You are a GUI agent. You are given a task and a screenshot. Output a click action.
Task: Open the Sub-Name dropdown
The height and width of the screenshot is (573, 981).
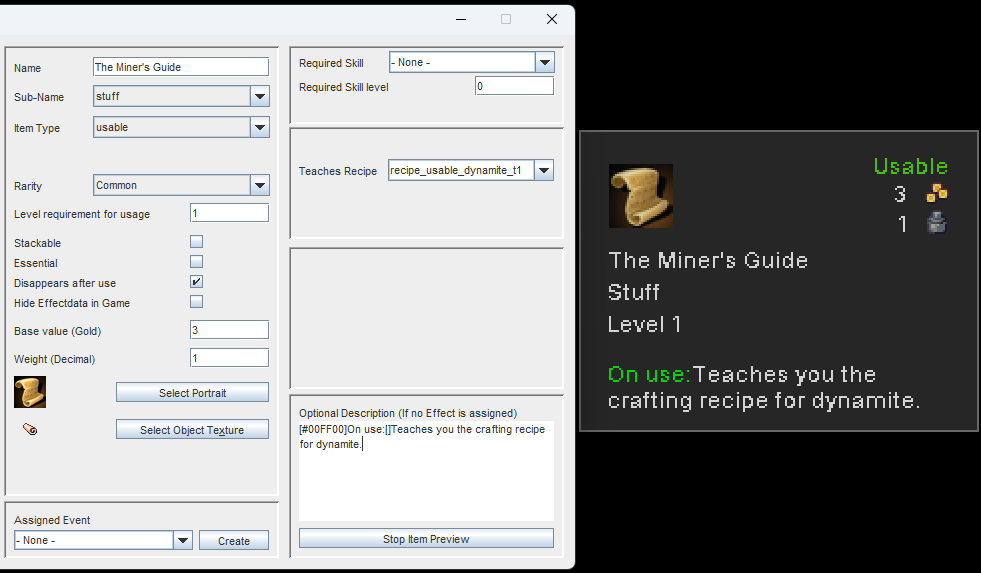point(260,96)
